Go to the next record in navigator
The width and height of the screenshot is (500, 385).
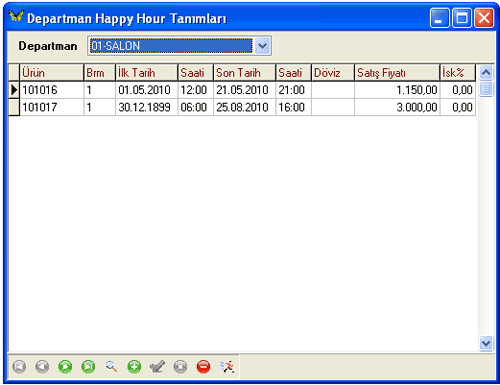tap(65, 367)
